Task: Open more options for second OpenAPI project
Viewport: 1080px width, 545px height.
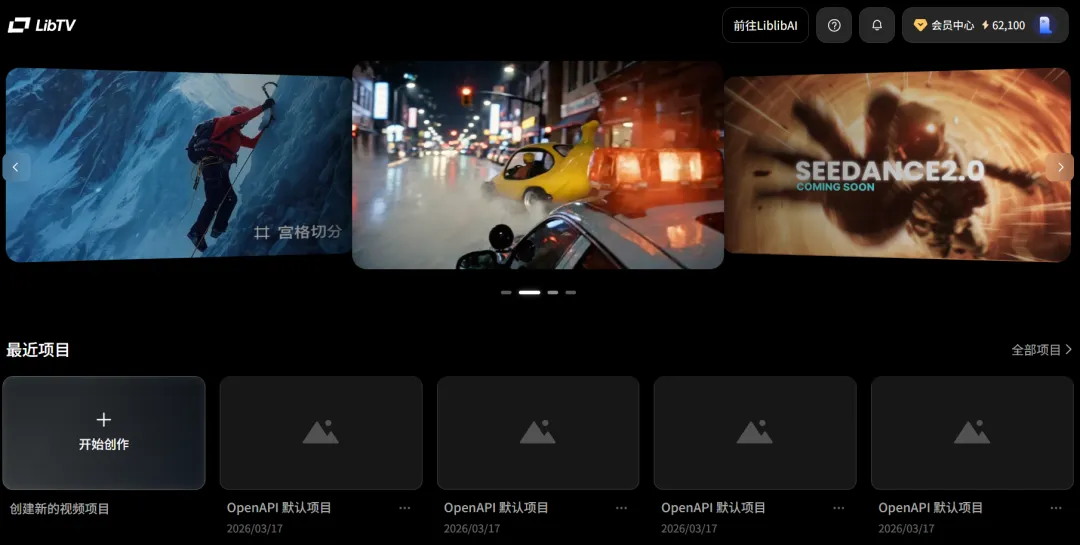Action: [621, 508]
